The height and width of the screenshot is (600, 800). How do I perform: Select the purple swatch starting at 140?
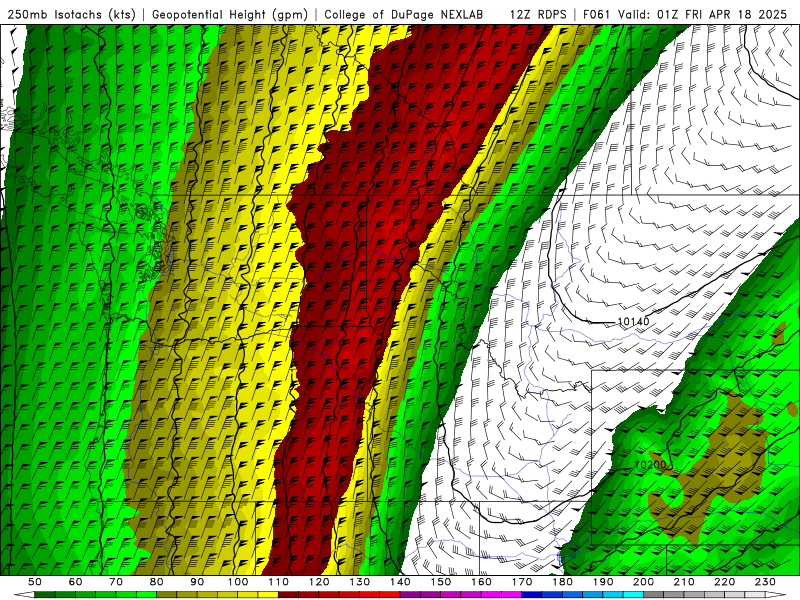click(x=410, y=595)
